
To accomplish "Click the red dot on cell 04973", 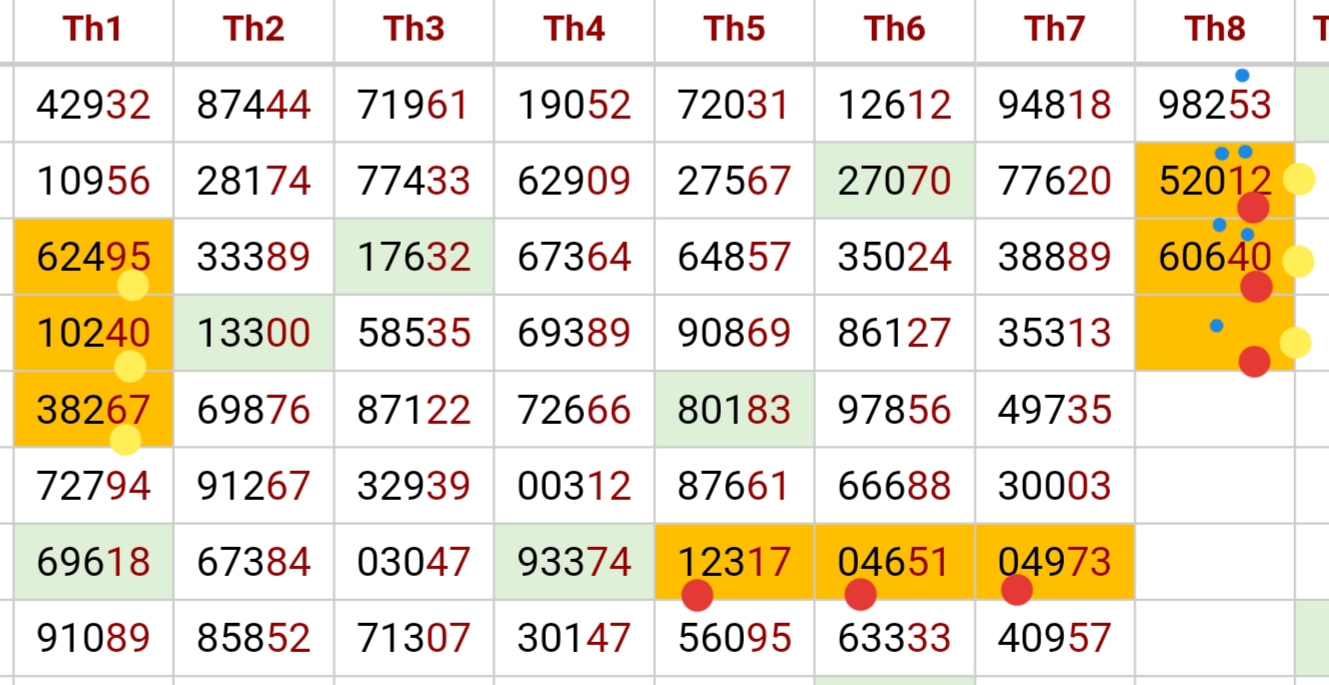I will [1016, 590].
